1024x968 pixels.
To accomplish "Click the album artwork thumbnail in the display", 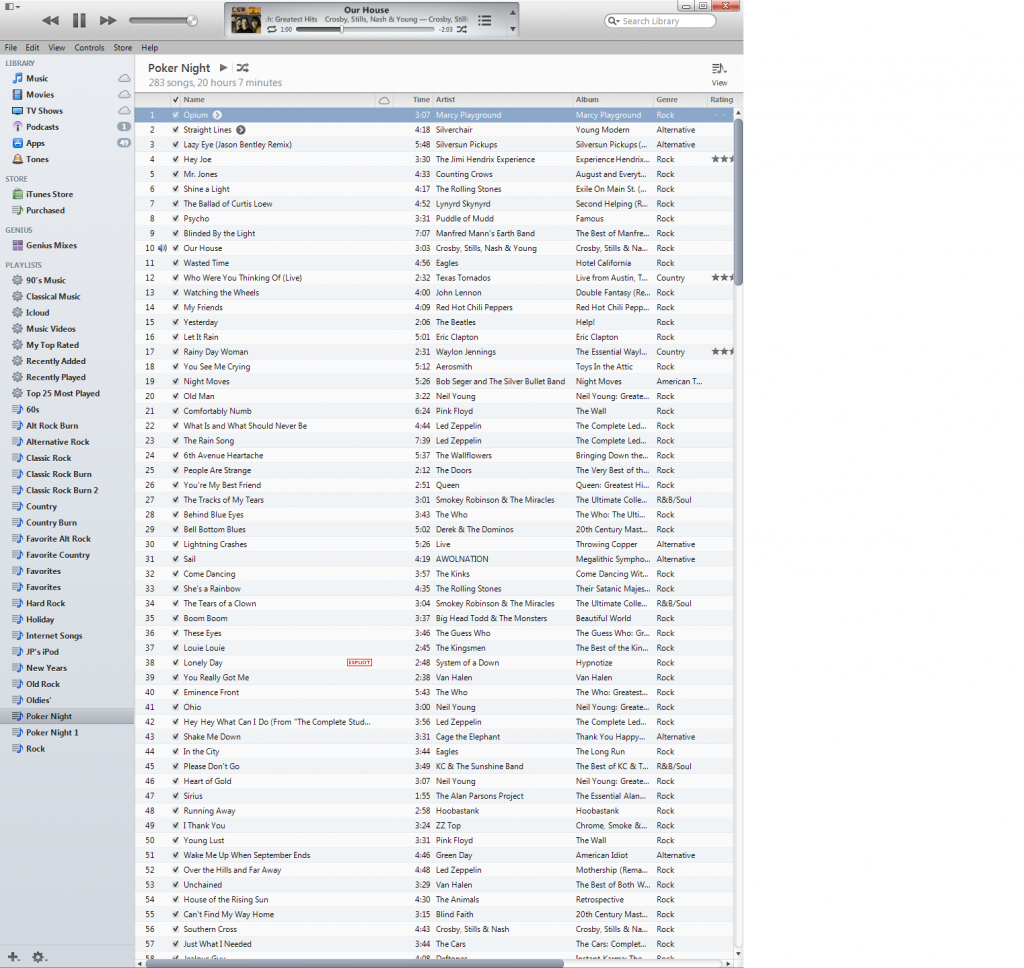I will [x=246, y=20].
